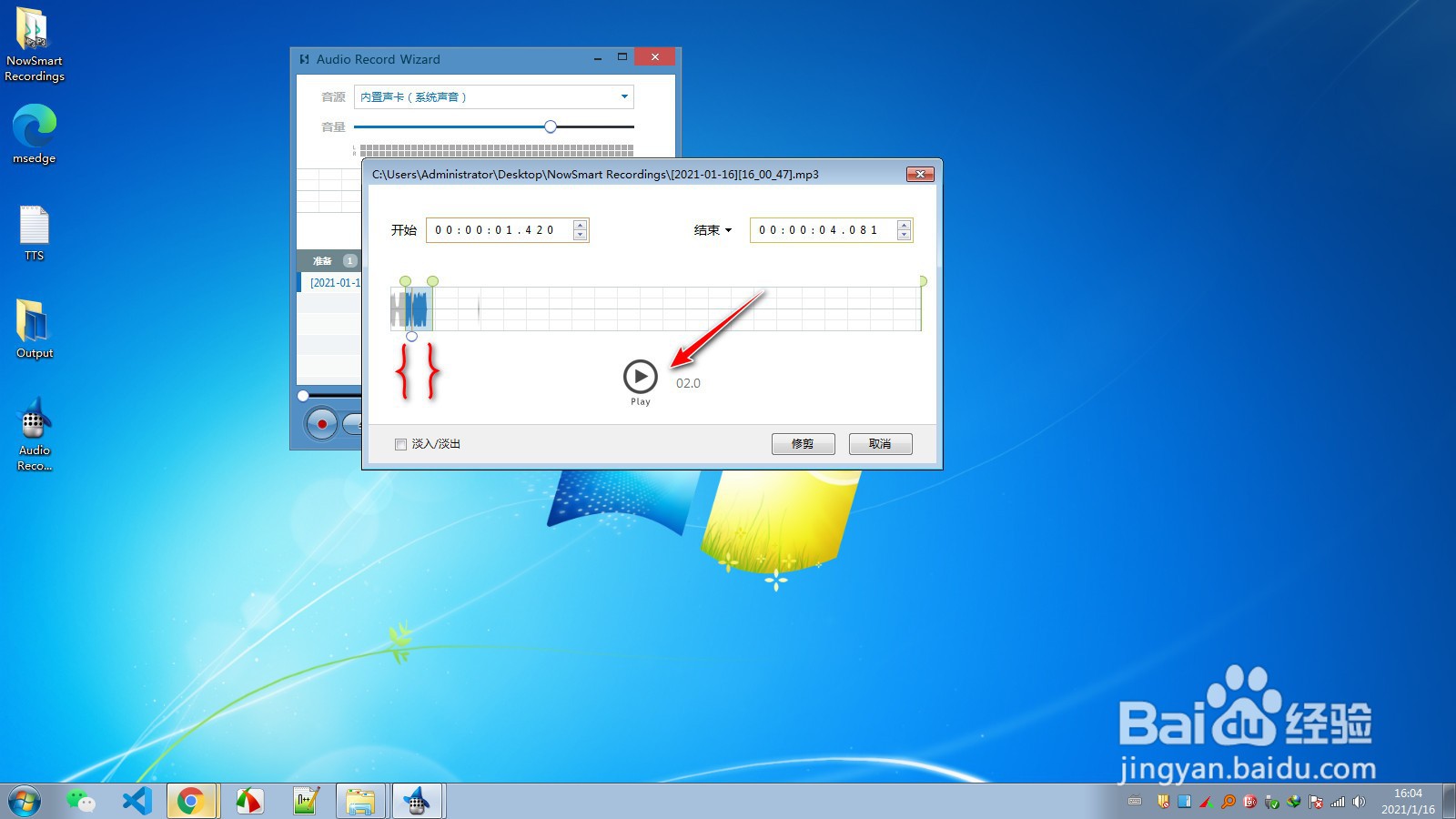Open the colorful umbrella app in taskbar
The image size is (1456, 819).
tap(248, 801)
